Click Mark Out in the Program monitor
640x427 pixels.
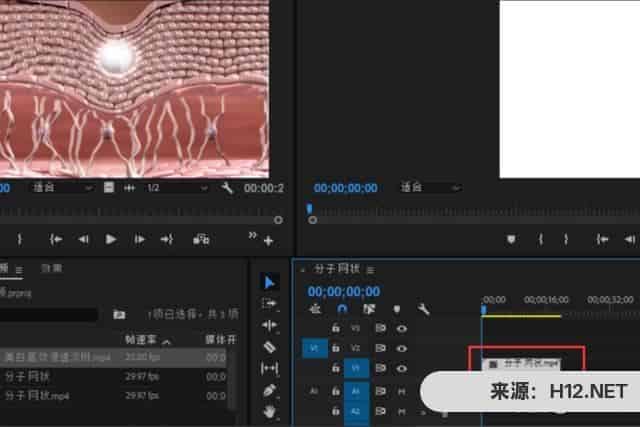tap(566, 239)
